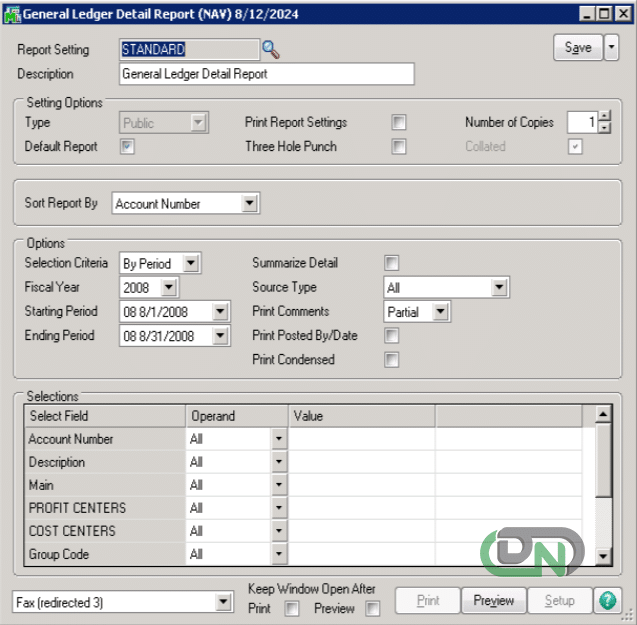The height and width of the screenshot is (625, 637).
Task: Click the Report Setting lookup magnifier icon
Action: 271,50
